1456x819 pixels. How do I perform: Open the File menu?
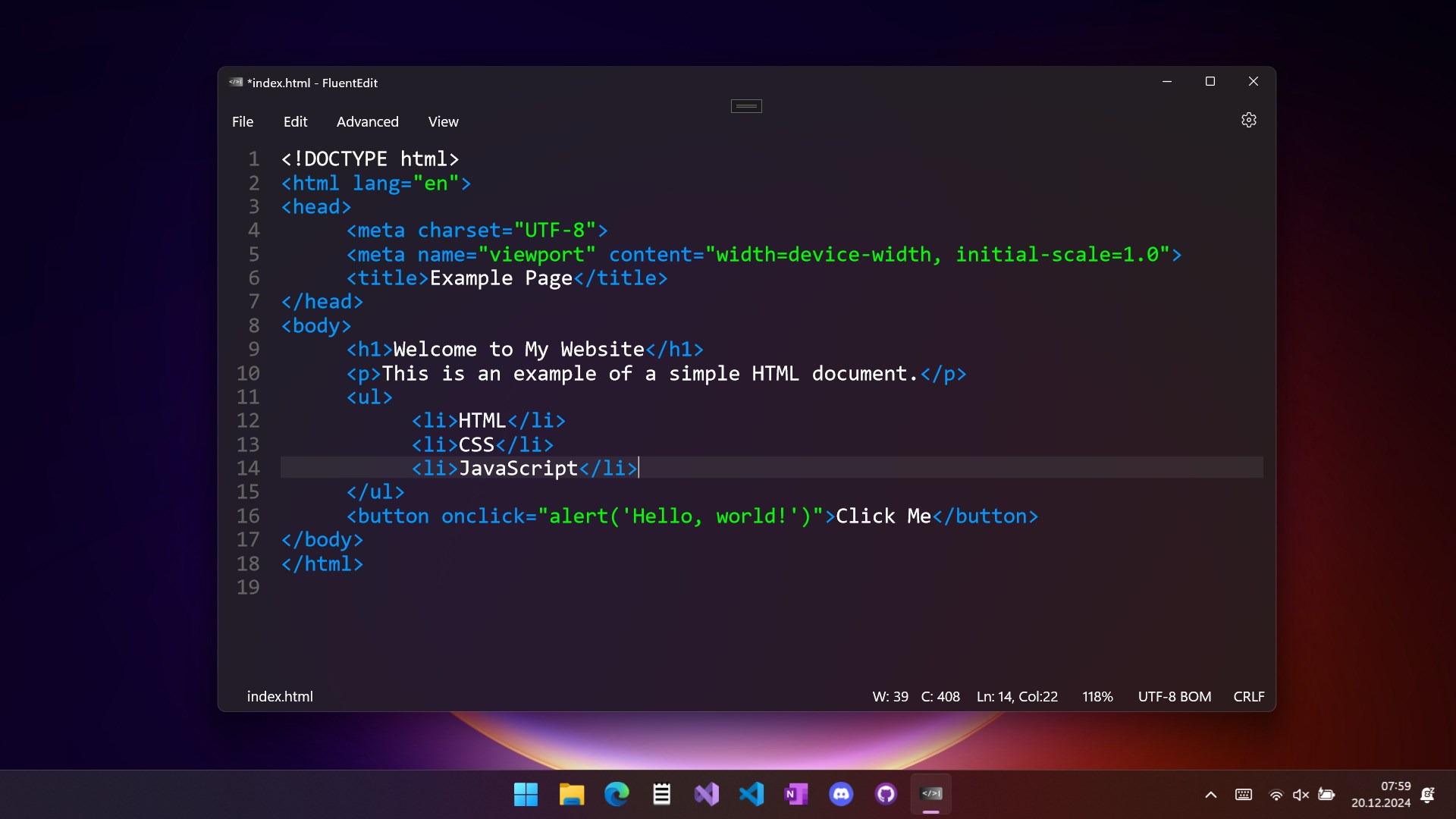(243, 122)
